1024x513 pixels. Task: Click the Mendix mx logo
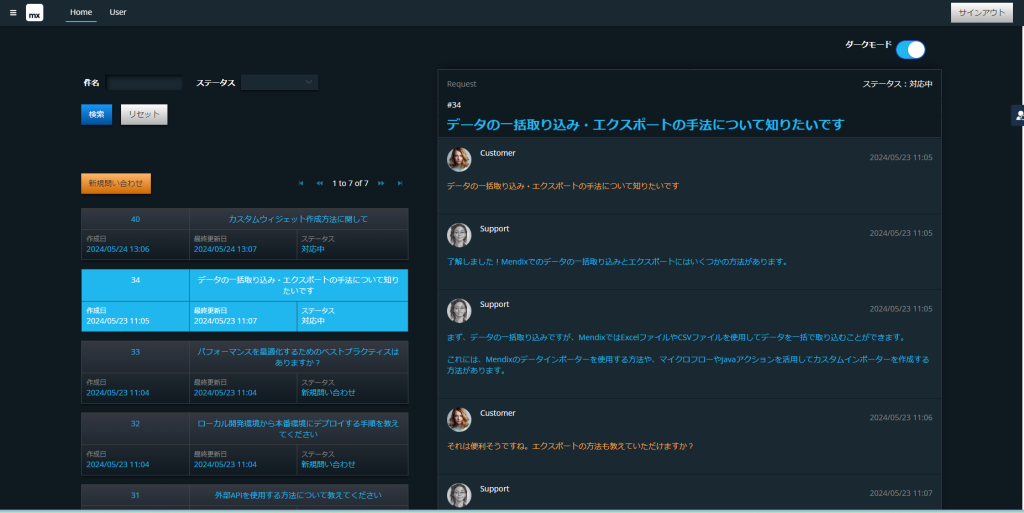[x=35, y=13]
